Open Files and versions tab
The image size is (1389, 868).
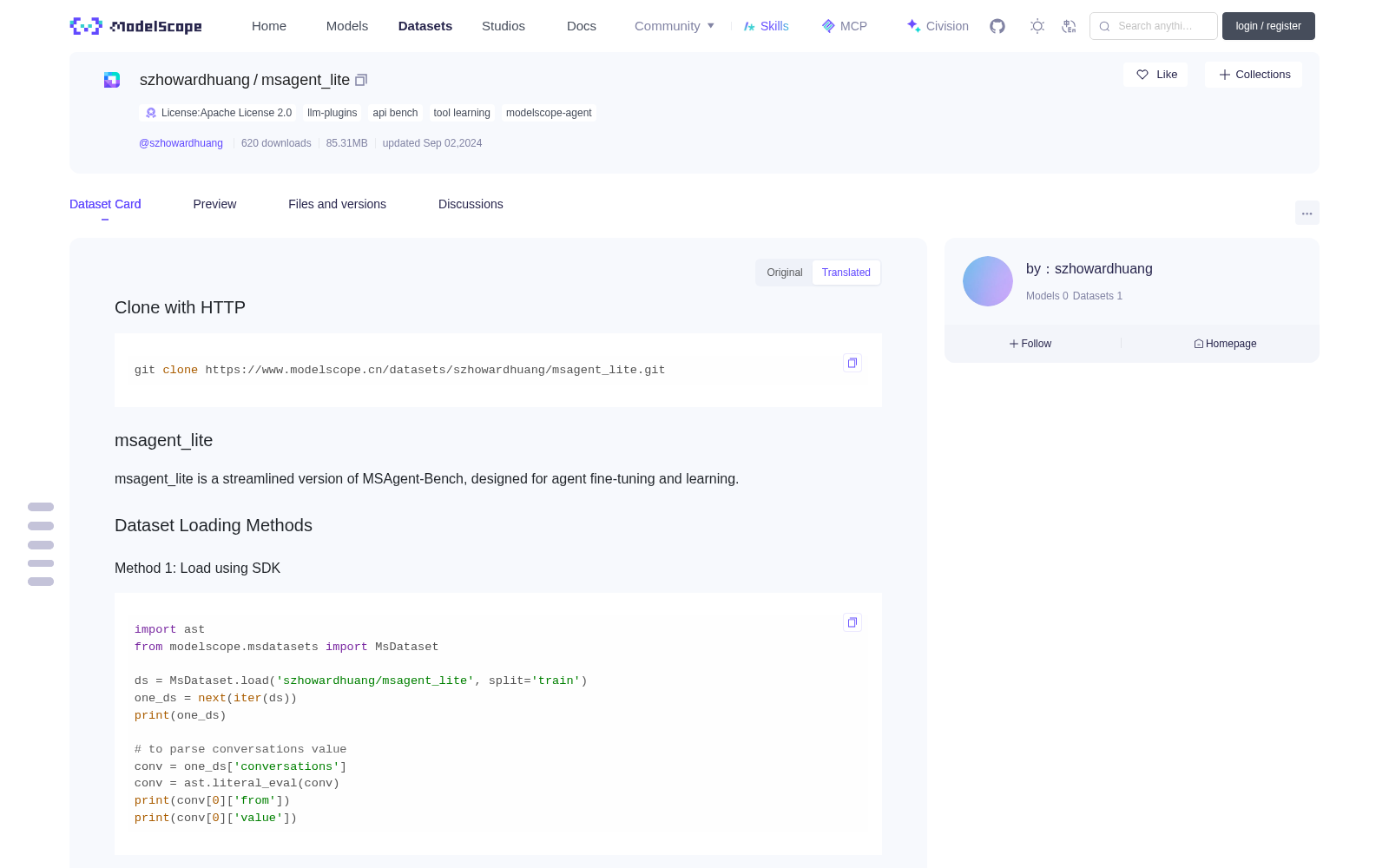337,204
